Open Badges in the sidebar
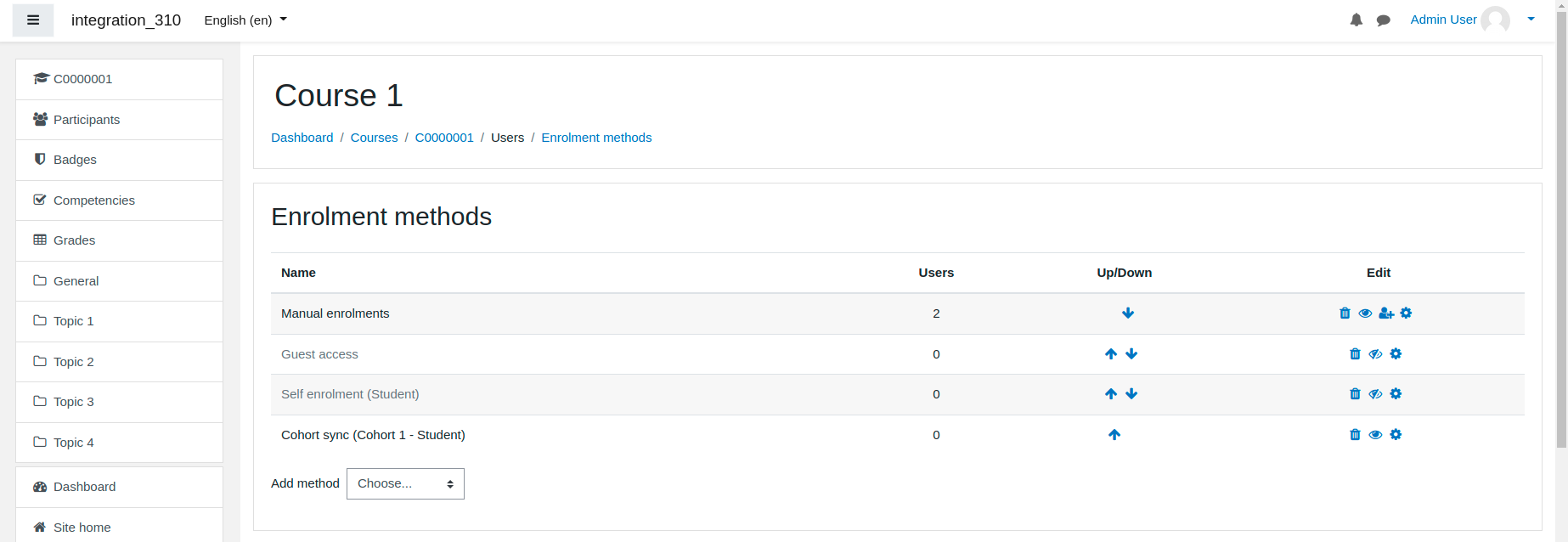 tap(119, 160)
